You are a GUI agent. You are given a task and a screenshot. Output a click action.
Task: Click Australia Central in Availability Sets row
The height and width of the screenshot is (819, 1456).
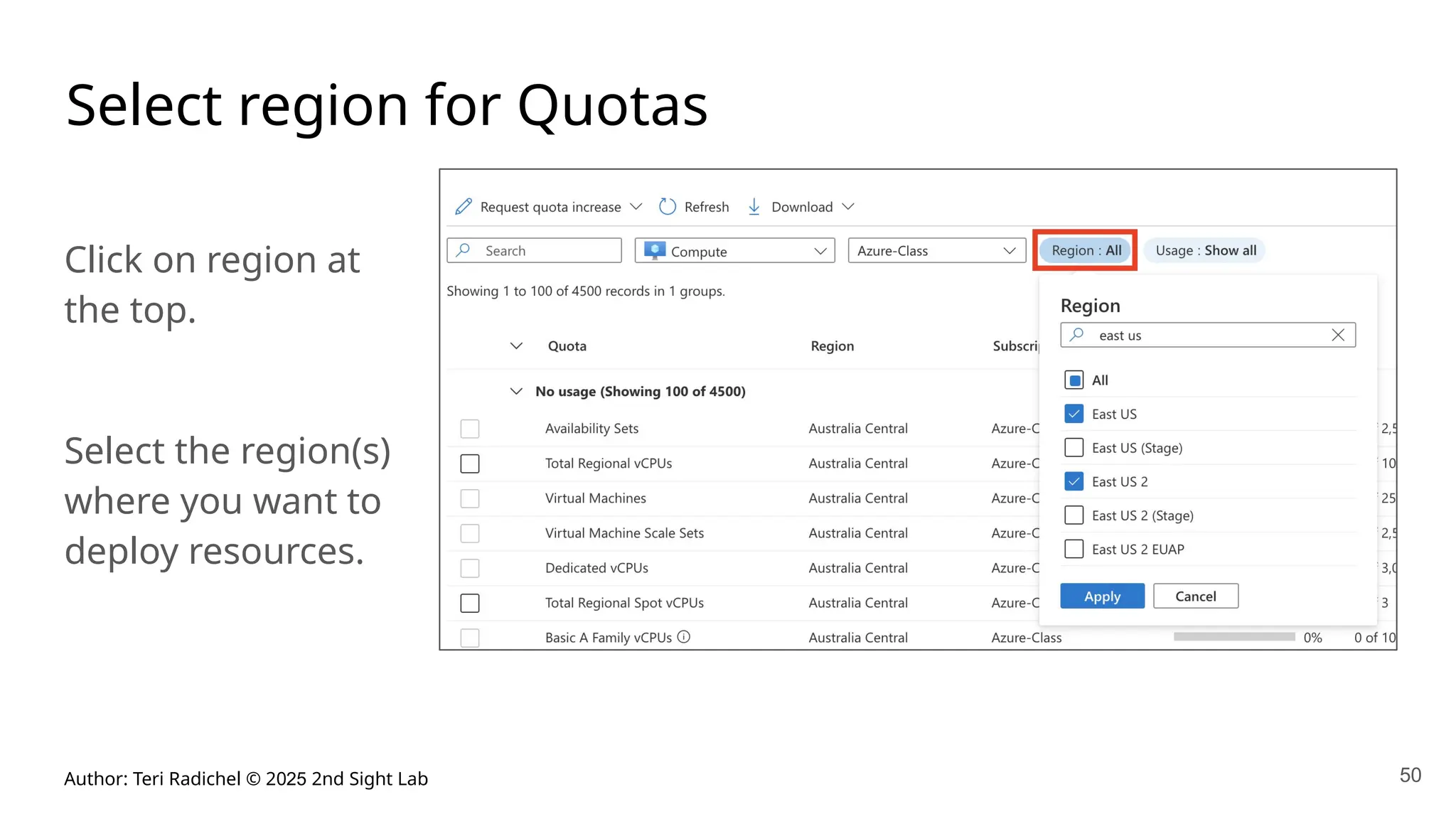click(858, 429)
